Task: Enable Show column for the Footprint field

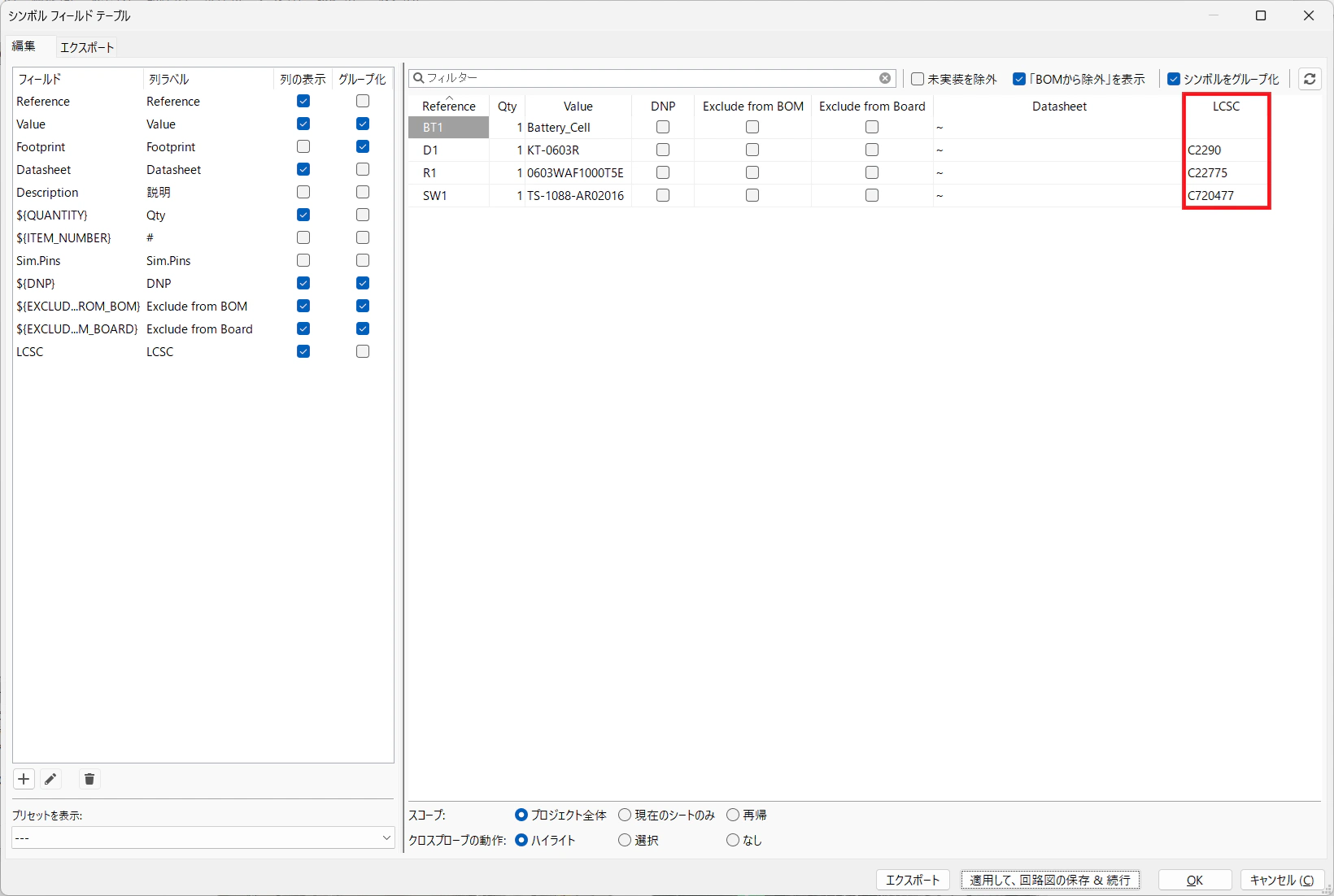Action: click(303, 146)
